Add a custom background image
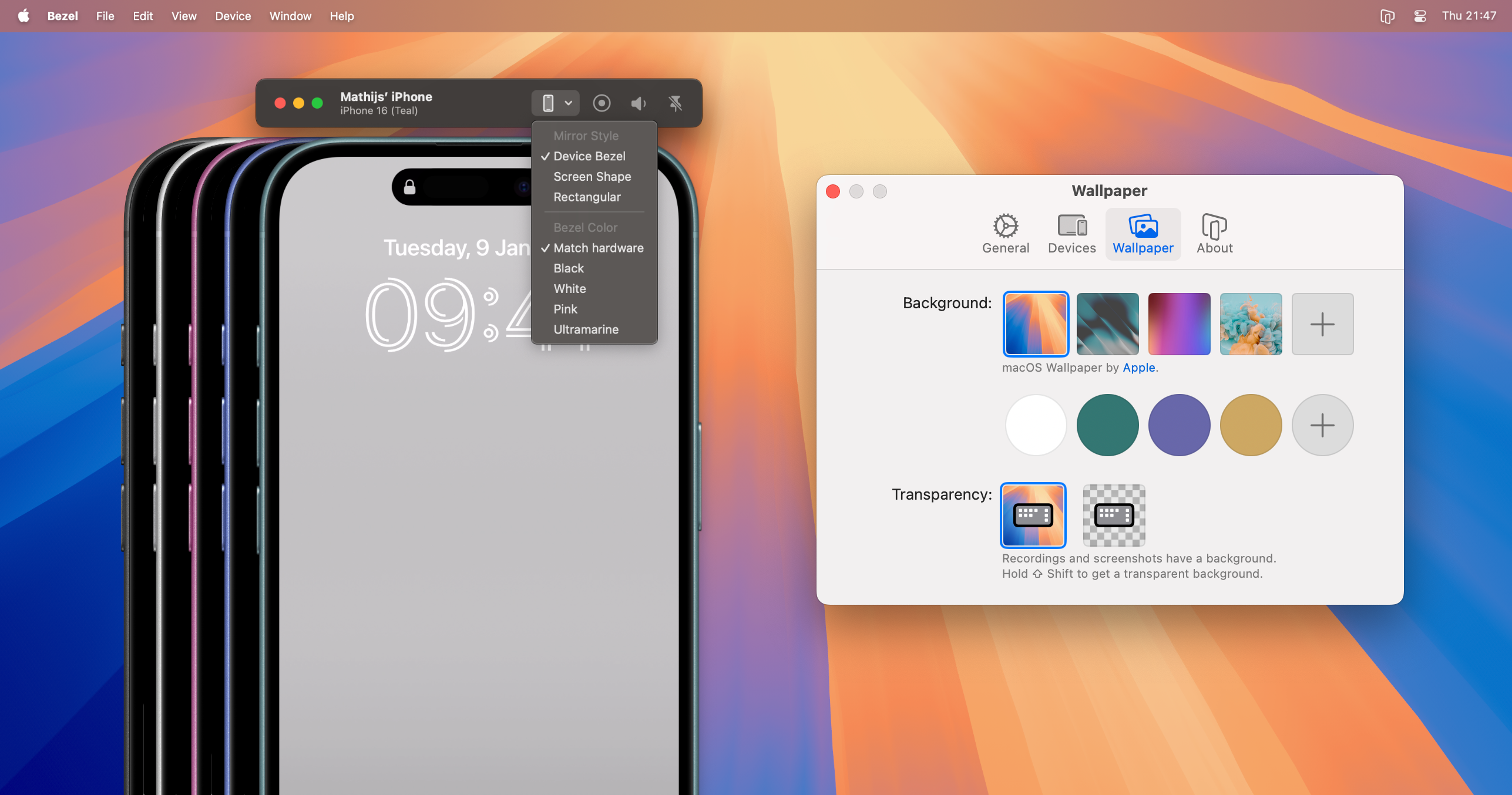The height and width of the screenshot is (795, 1512). [1322, 324]
